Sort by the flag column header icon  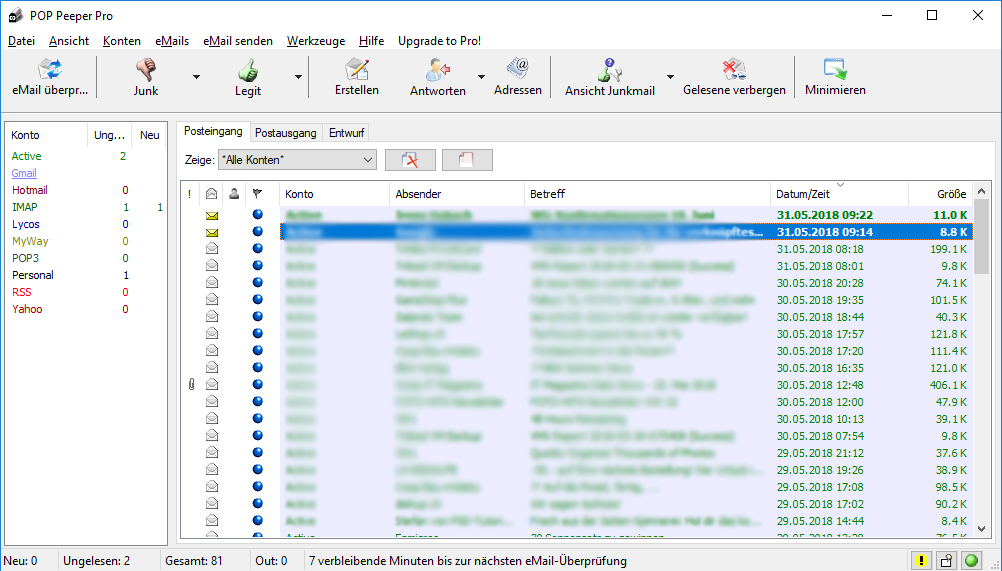(258, 194)
